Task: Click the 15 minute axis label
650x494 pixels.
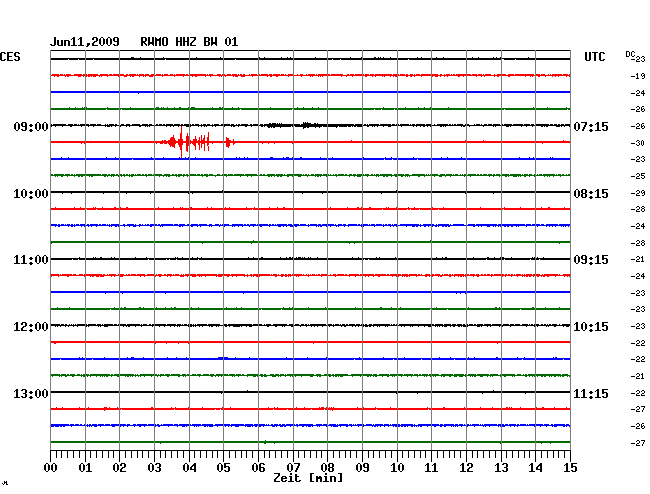Action: pyautogui.click(x=570, y=468)
